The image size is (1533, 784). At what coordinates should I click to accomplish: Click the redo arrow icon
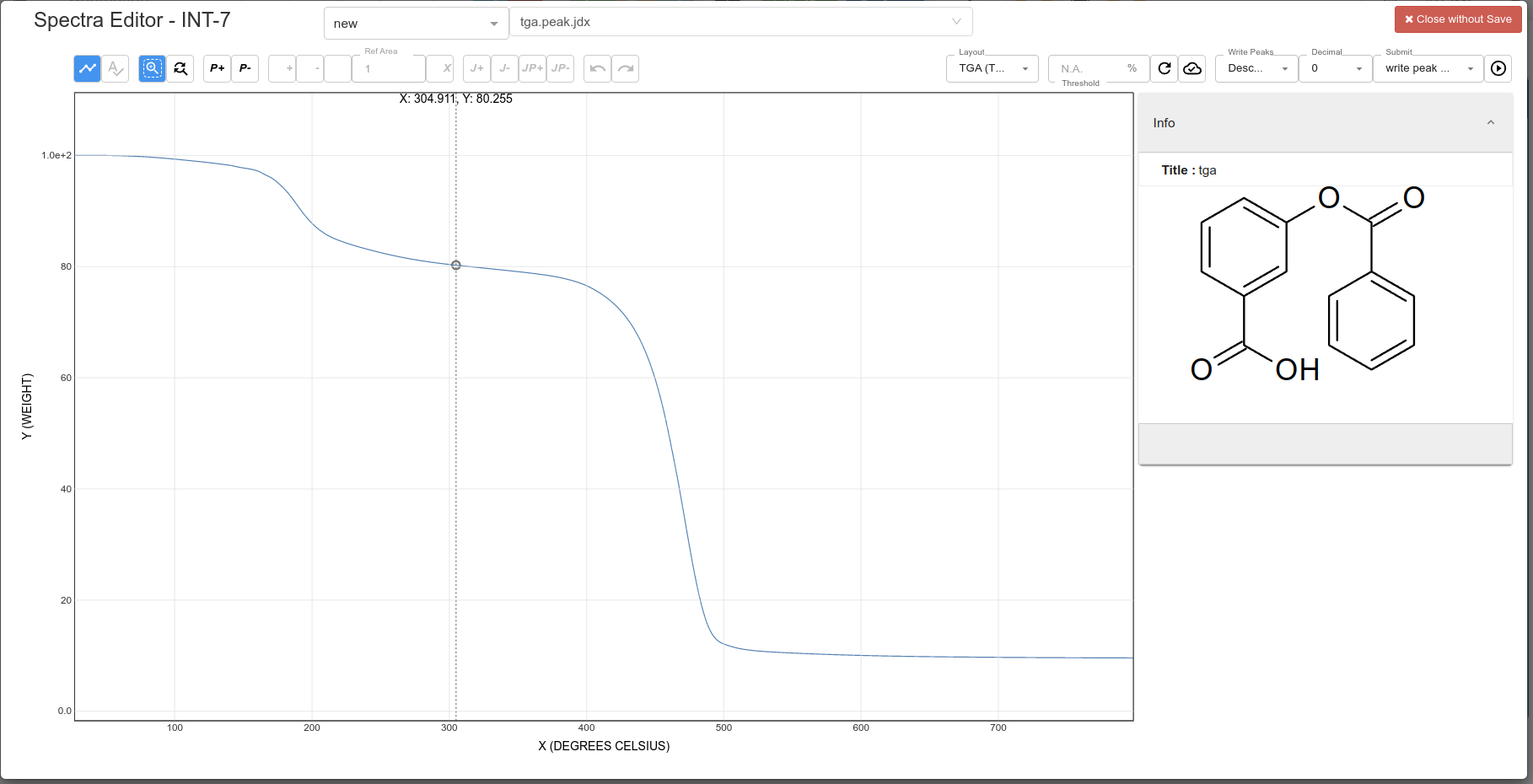point(625,68)
